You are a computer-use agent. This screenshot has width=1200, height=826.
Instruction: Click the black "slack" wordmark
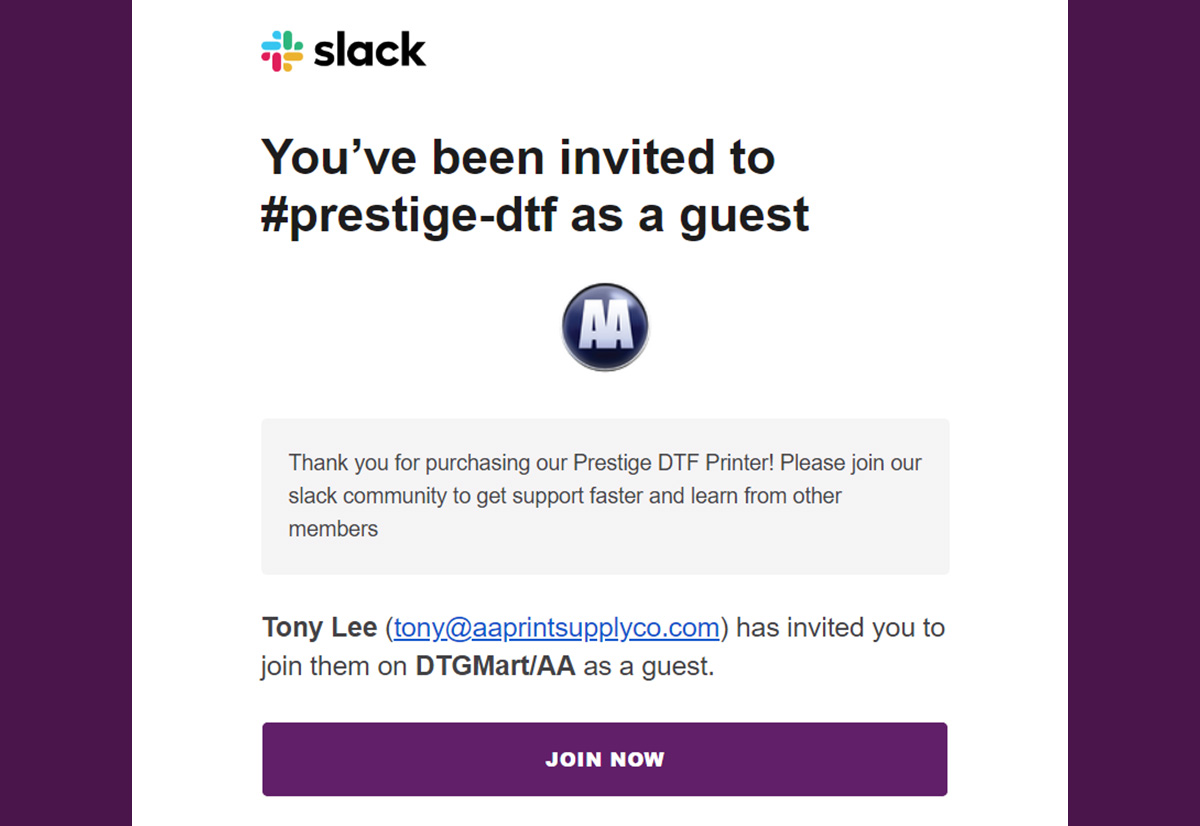pos(370,51)
